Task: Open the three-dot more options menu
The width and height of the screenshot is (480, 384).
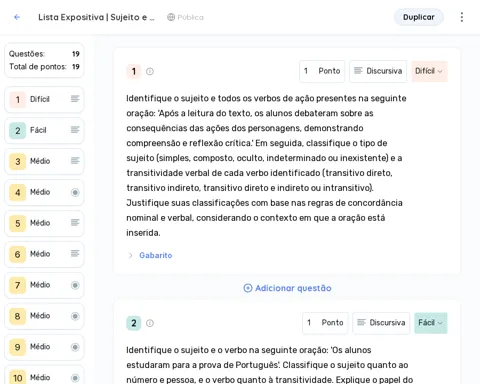Action: [x=462, y=17]
